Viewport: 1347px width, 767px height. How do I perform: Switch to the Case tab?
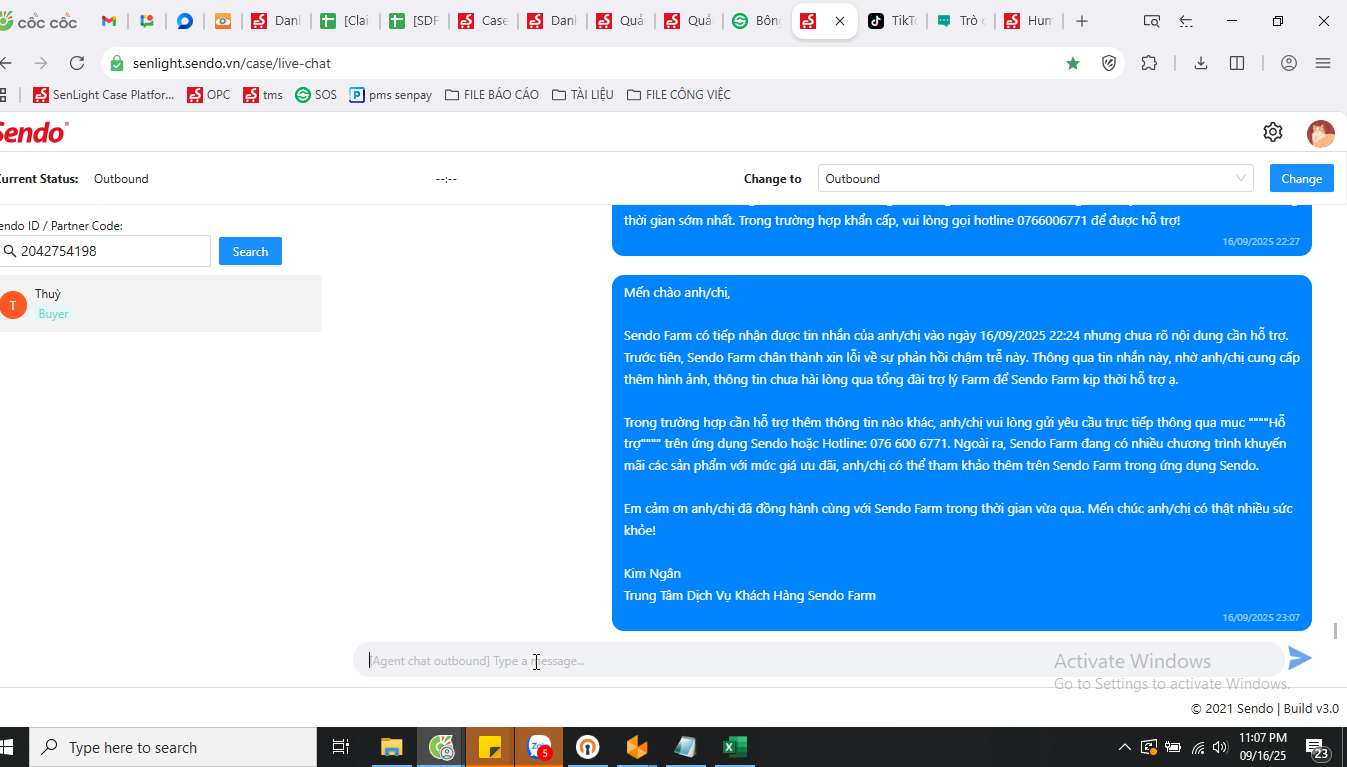pyautogui.click(x=483, y=21)
